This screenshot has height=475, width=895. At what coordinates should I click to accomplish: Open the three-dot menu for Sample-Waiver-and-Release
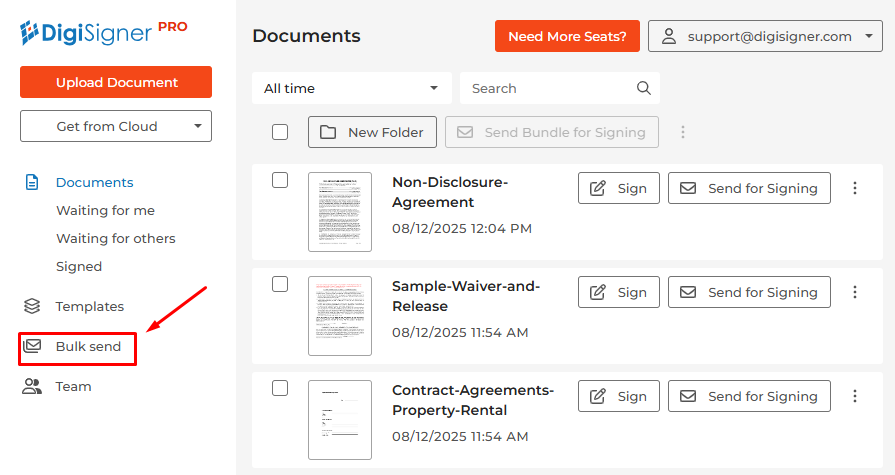click(854, 292)
